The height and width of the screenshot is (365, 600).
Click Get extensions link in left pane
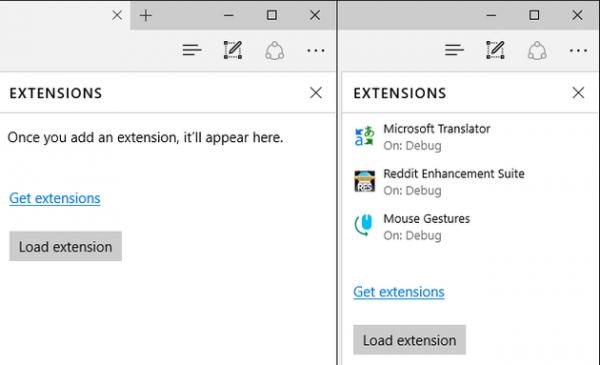[55, 198]
